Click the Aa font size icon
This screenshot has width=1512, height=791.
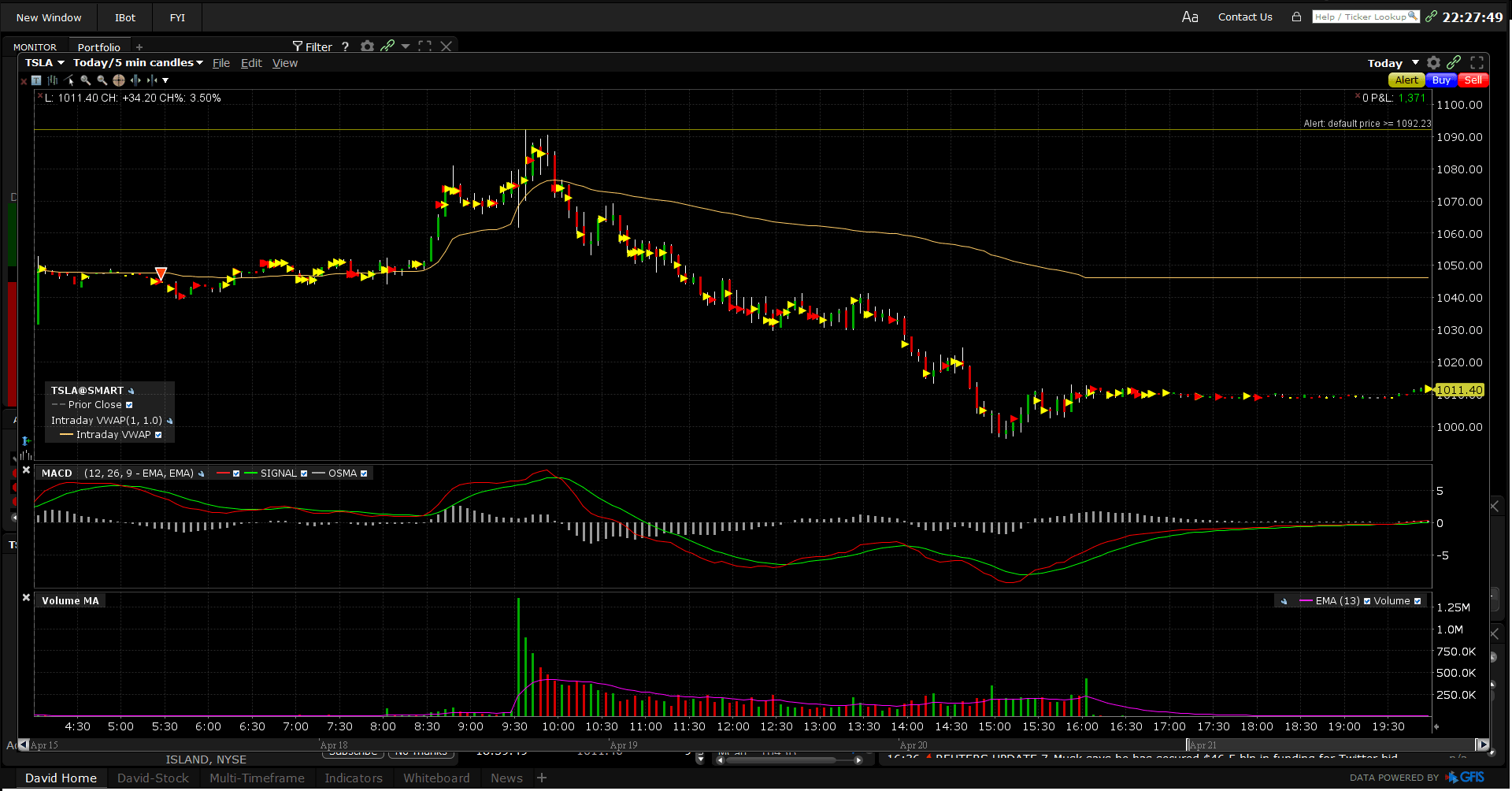click(x=1190, y=17)
